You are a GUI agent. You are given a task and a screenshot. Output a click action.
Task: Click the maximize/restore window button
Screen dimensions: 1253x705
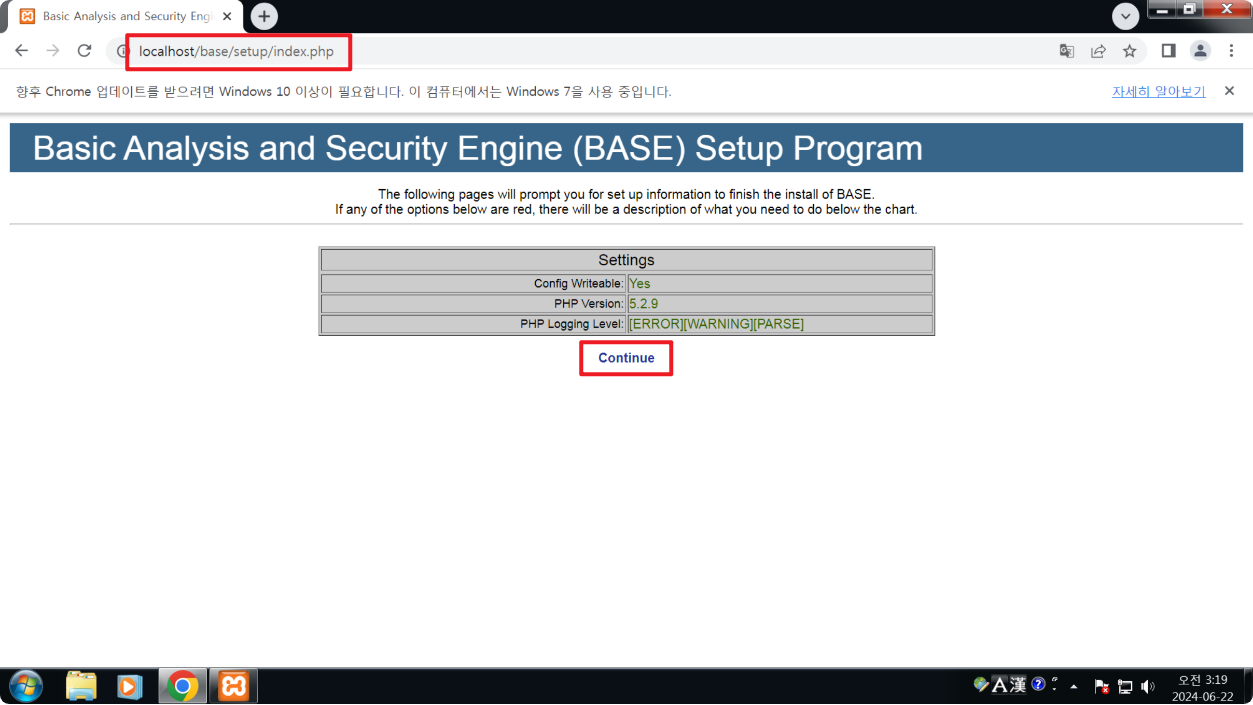(x=1189, y=9)
